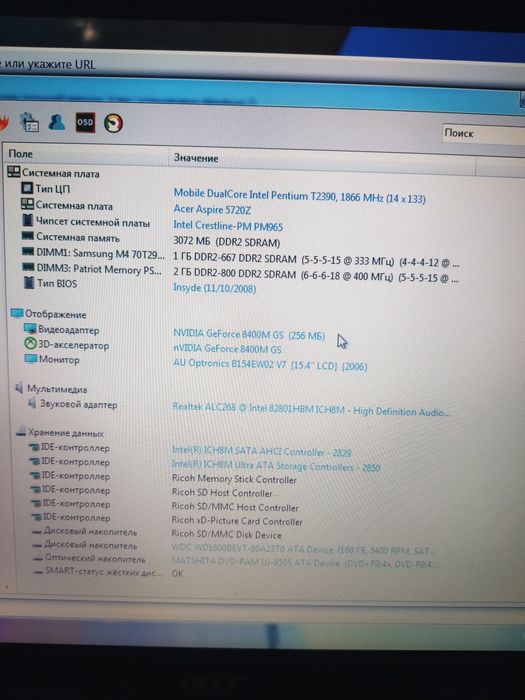Open the Insyde (11/10/2008) BIOS link
Screen dimensions: 525x700
tap(215, 288)
